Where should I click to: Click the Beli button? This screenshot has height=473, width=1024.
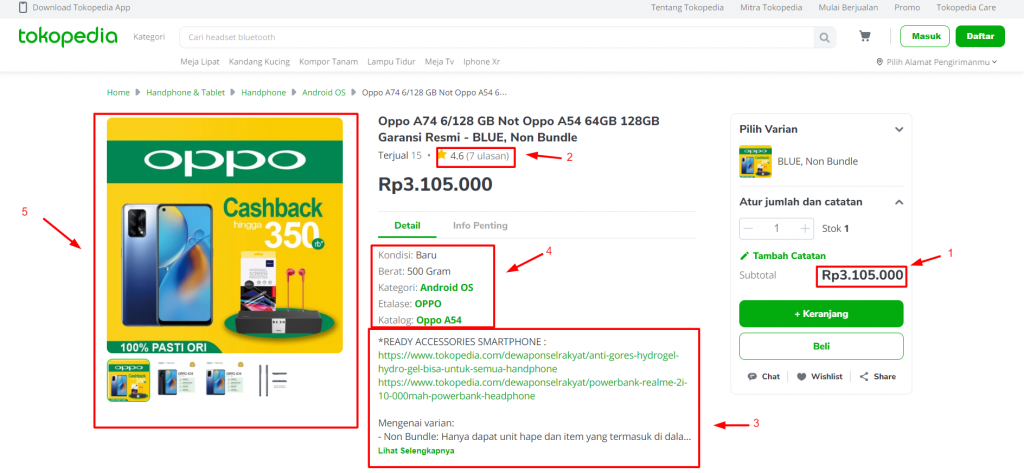pos(821,346)
